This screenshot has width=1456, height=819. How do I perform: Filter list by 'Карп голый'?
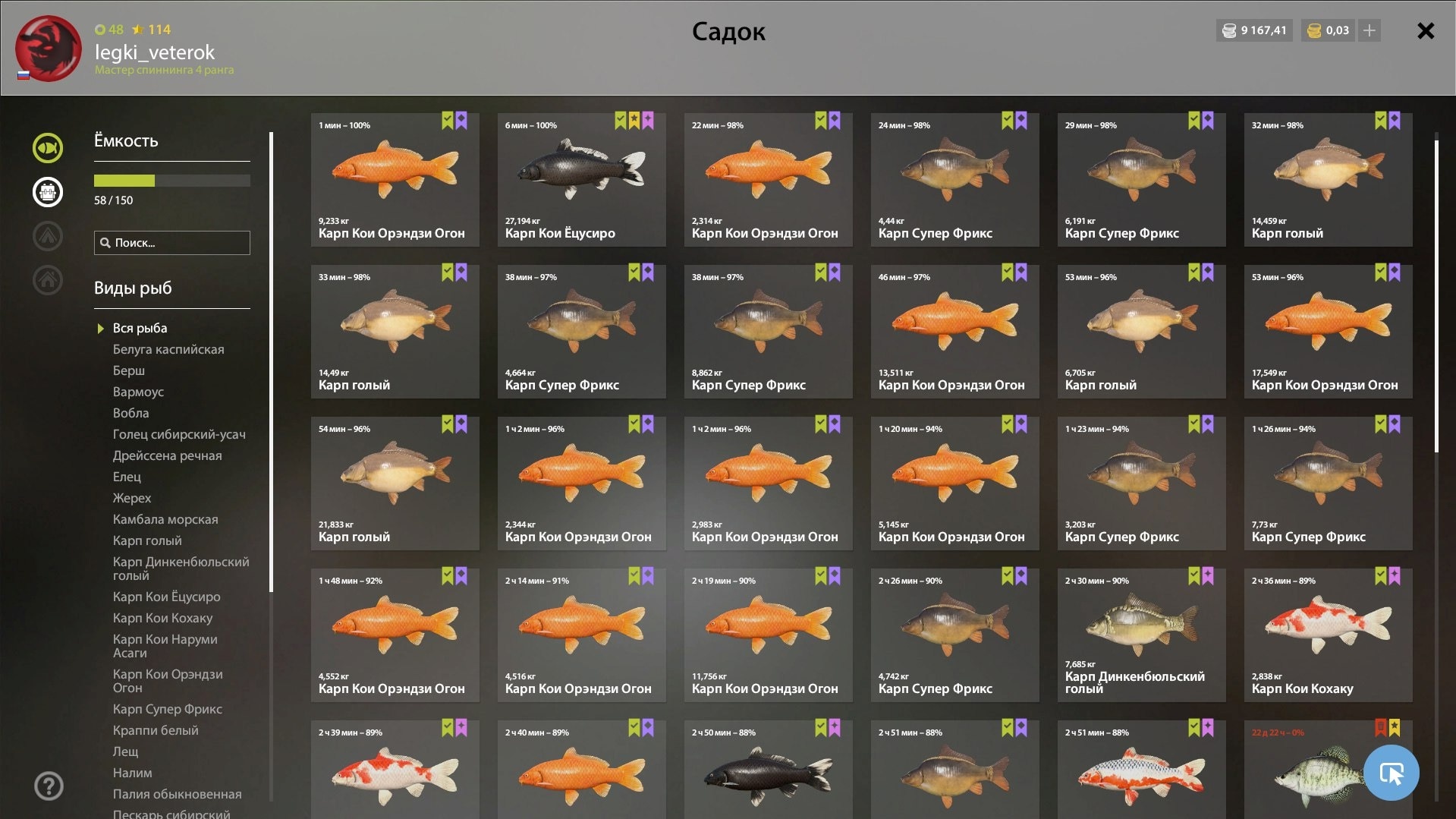coord(147,540)
